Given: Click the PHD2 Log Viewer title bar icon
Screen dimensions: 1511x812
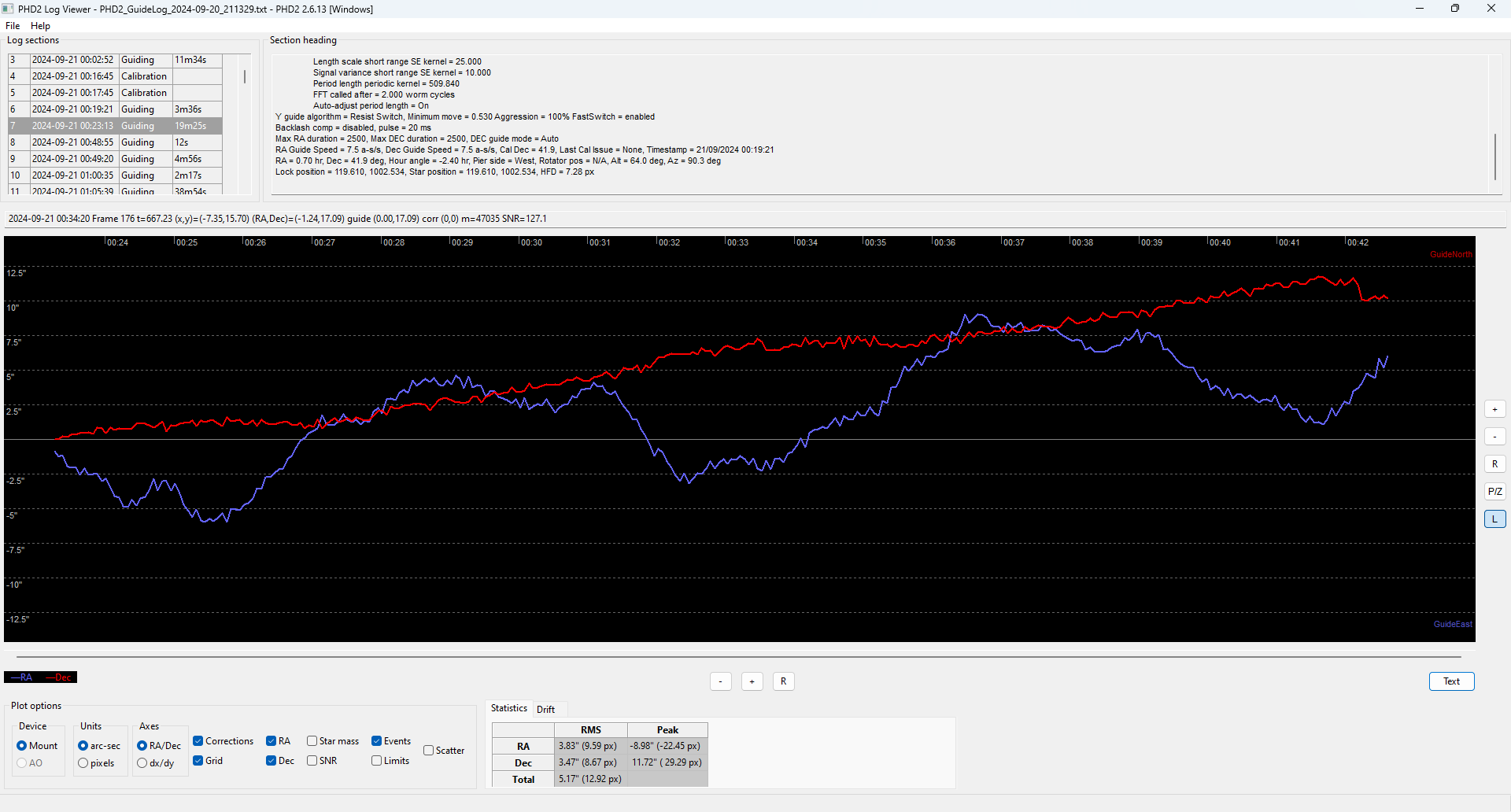Looking at the screenshot, I should (x=8, y=9).
